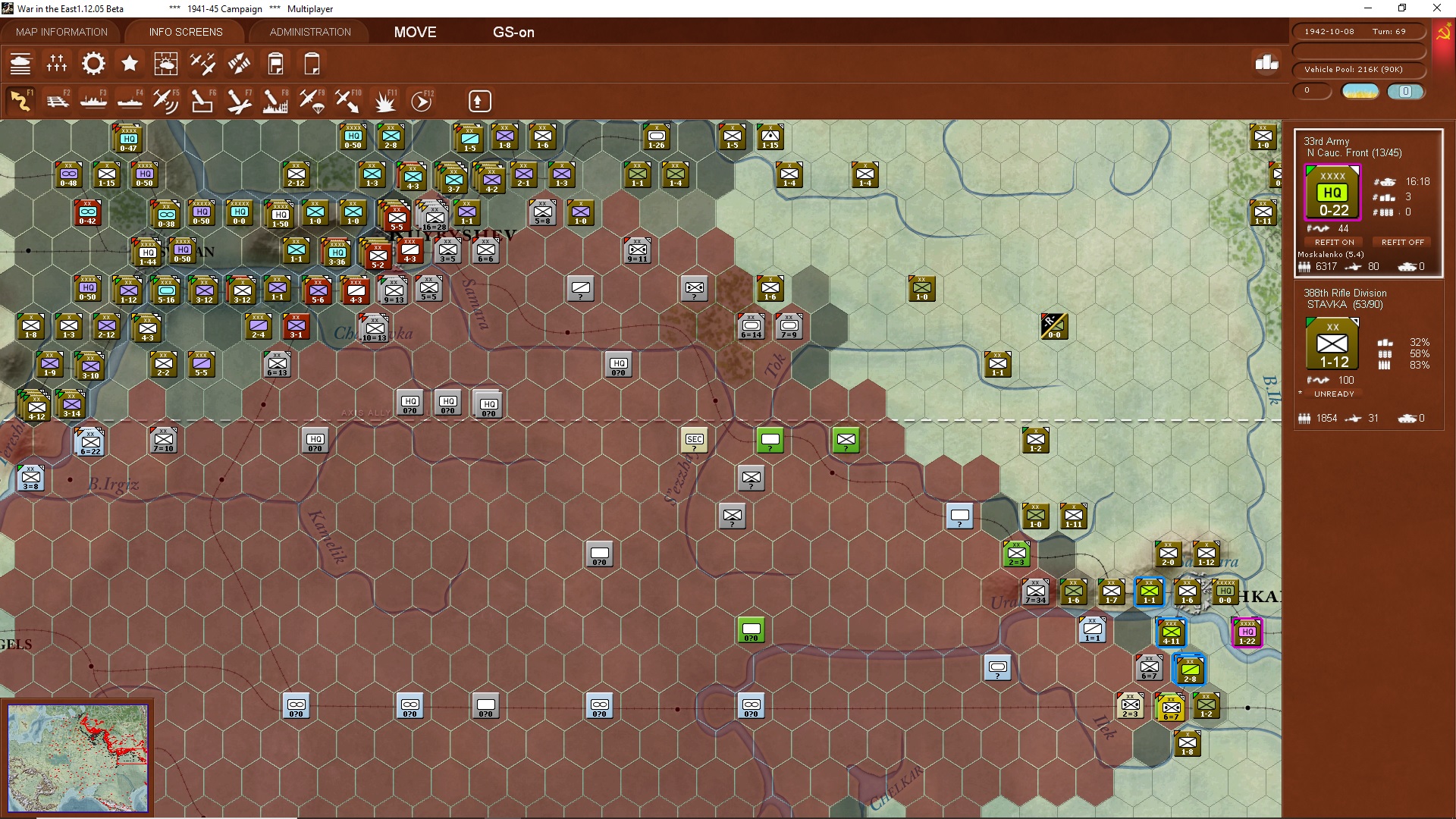1456x819 pixels.
Task: Select F3 naval transport ship icon
Action: 93,101
